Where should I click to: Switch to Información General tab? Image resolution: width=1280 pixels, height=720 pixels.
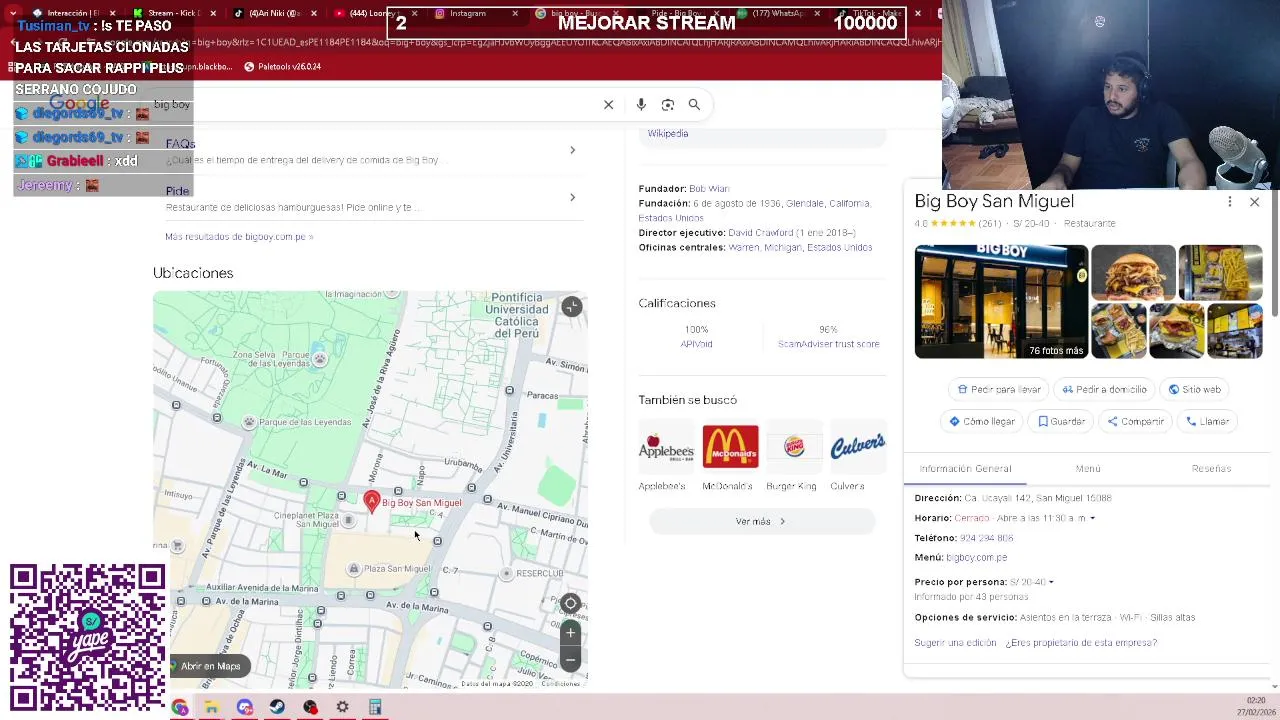click(965, 468)
